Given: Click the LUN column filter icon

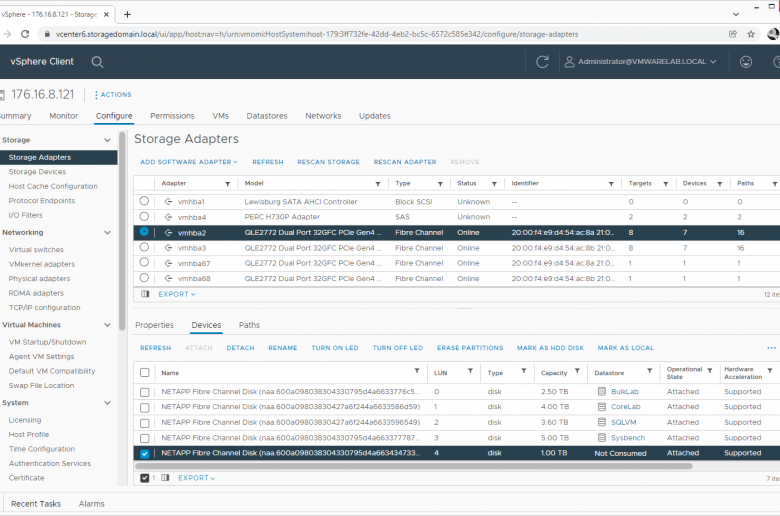Looking at the screenshot, I should pyautogui.click(x=470, y=371).
